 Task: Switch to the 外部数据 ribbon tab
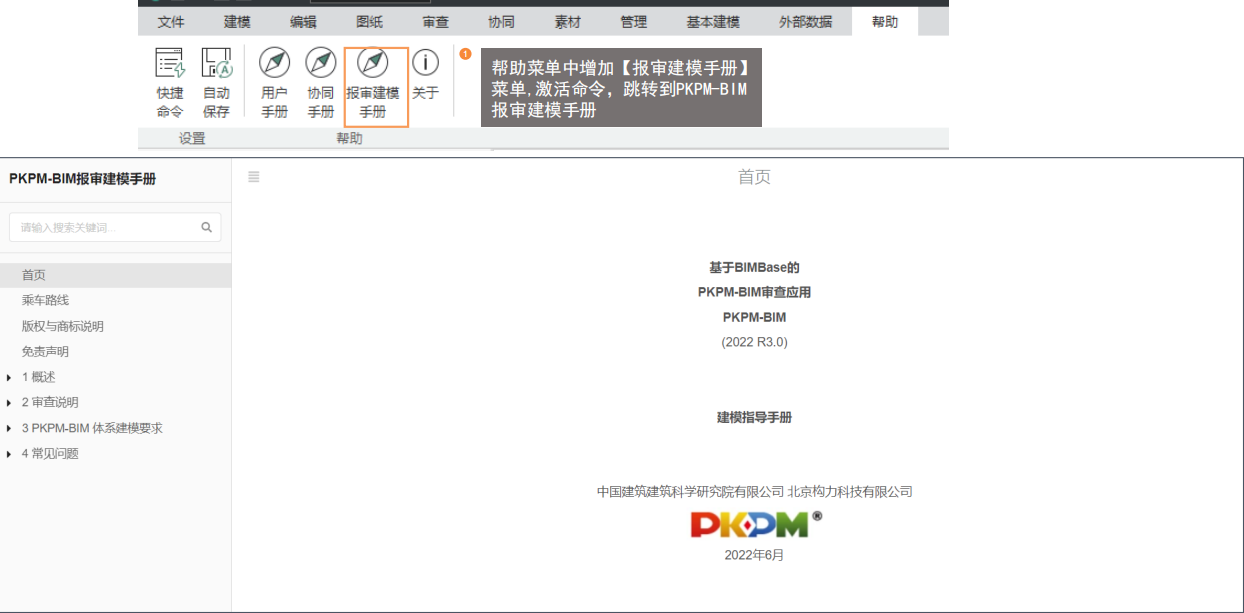805,22
